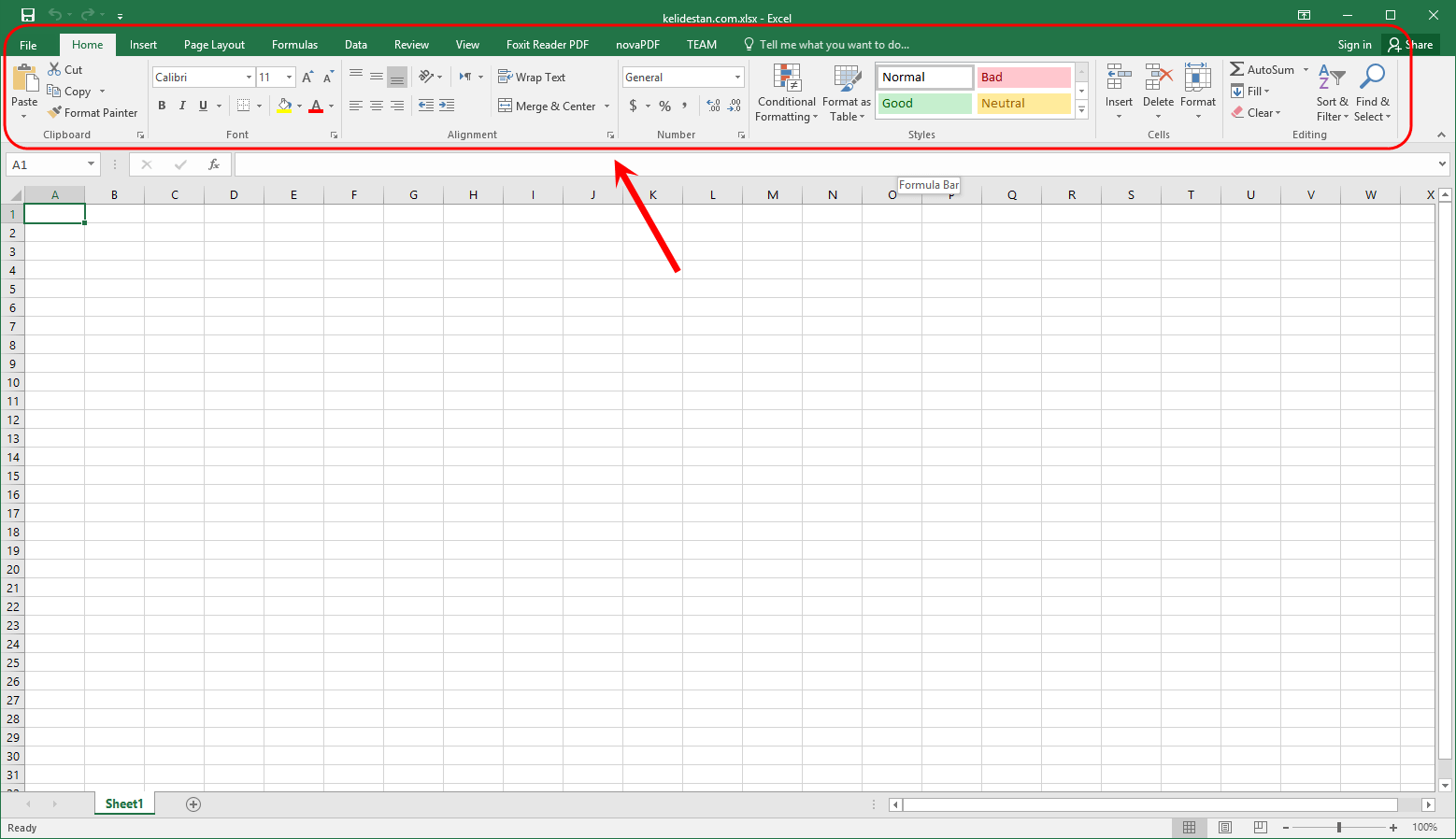1456x839 pixels.
Task: Open Find & Select magnifier menu
Action: (1372, 93)
